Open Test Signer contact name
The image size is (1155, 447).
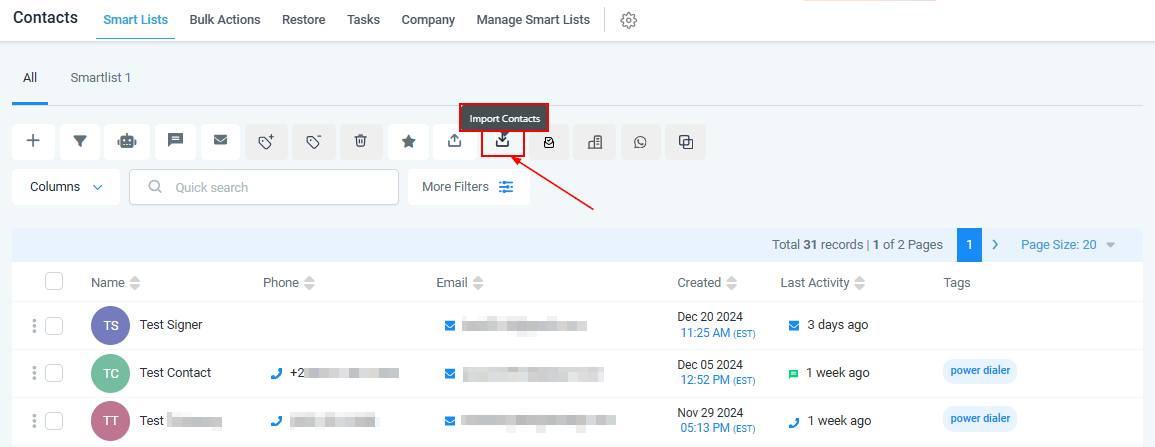click(x=171, y=325)
